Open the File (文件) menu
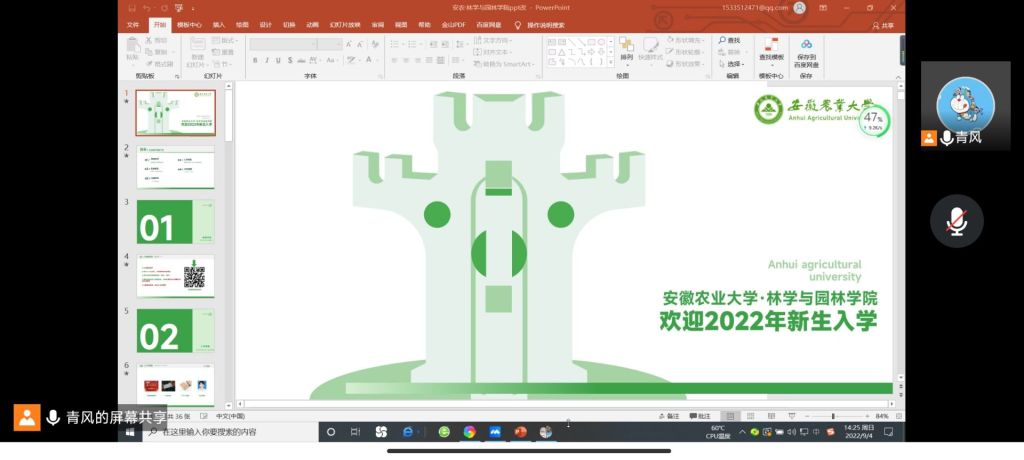Screen dimensions: 1024x460 133,24
